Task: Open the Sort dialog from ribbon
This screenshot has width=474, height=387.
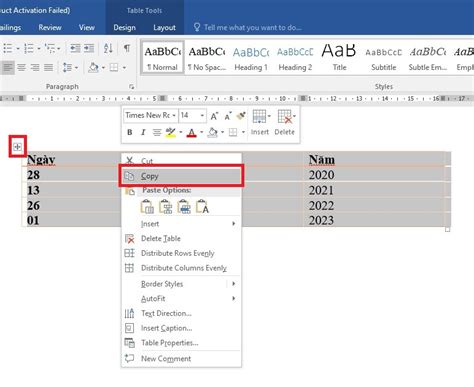Action: click(x=108, y=49)
